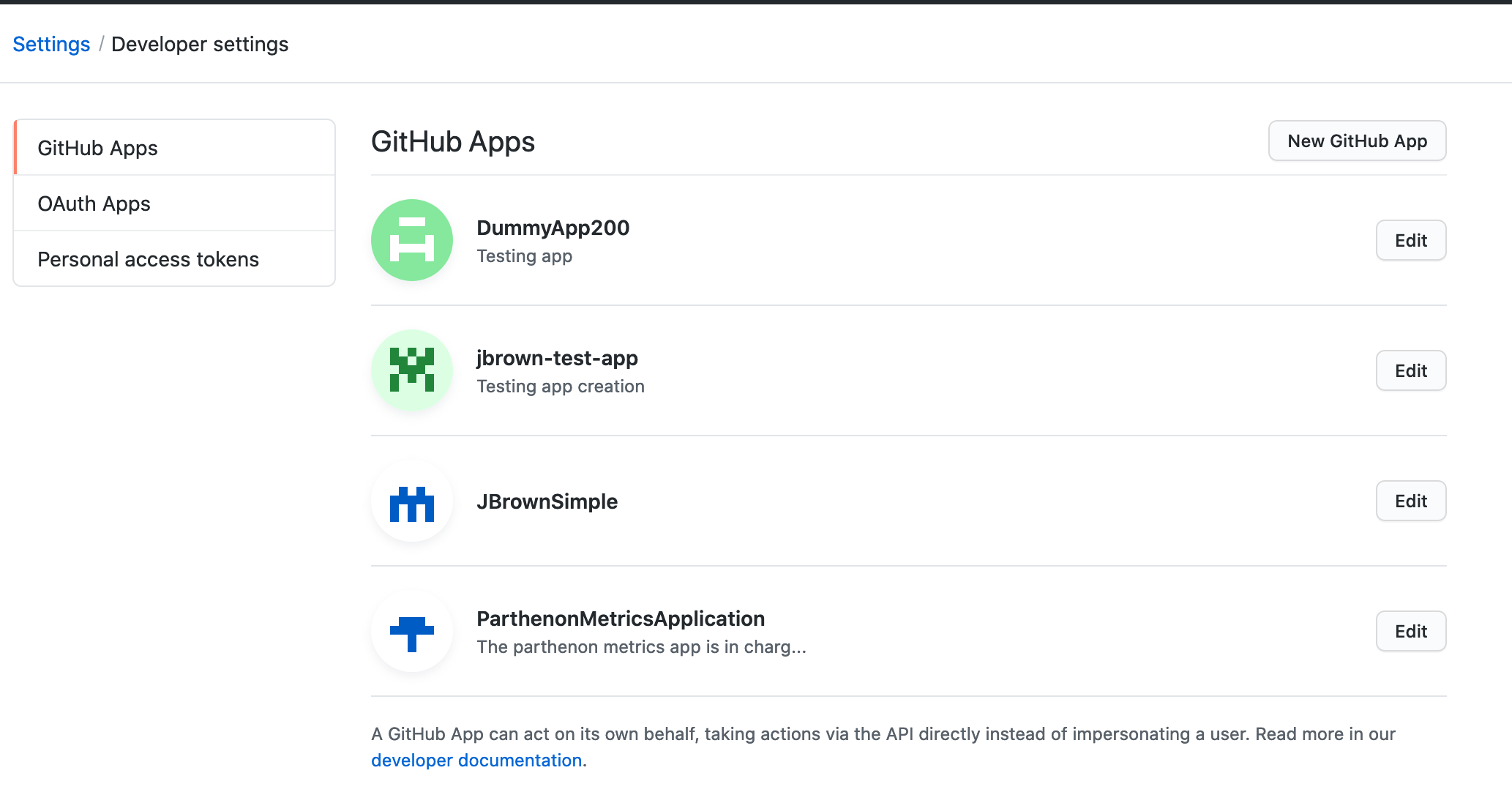Edit the ParthenonMetricsApplication app
The height and width of the screenshot is (803, 1512).
click(1411, 631)
